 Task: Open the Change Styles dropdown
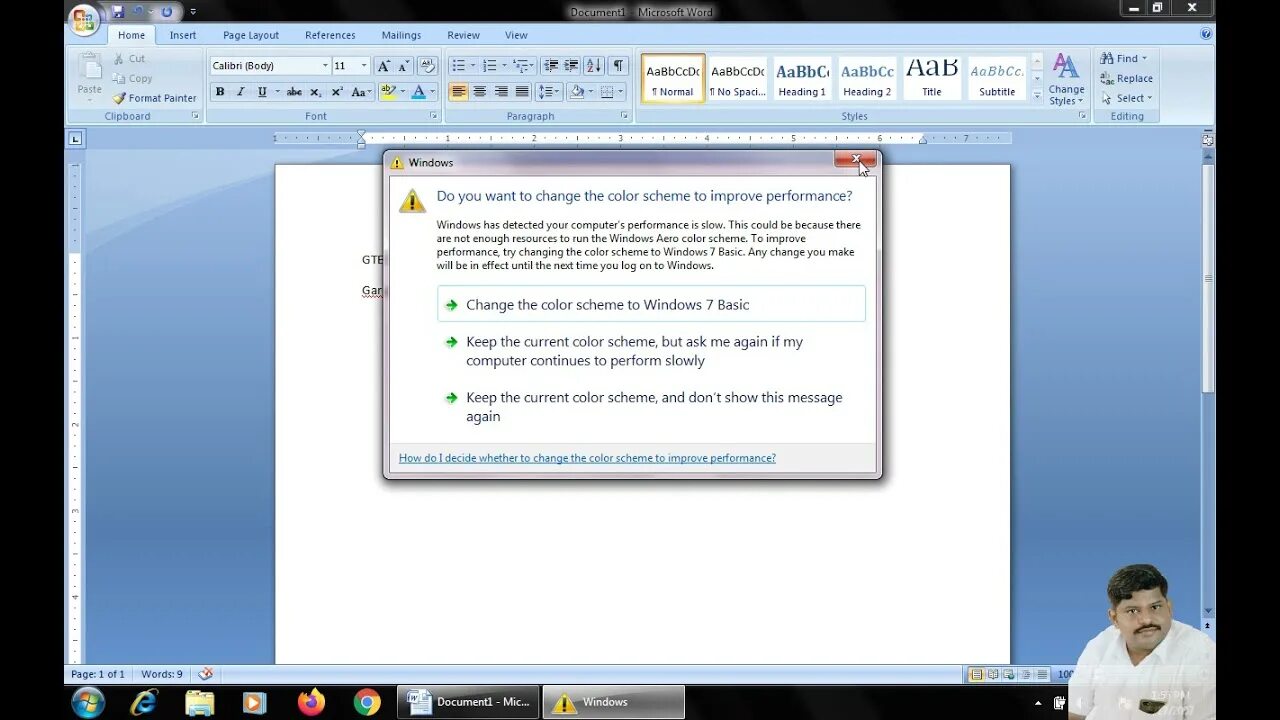tap(1066, 80)
